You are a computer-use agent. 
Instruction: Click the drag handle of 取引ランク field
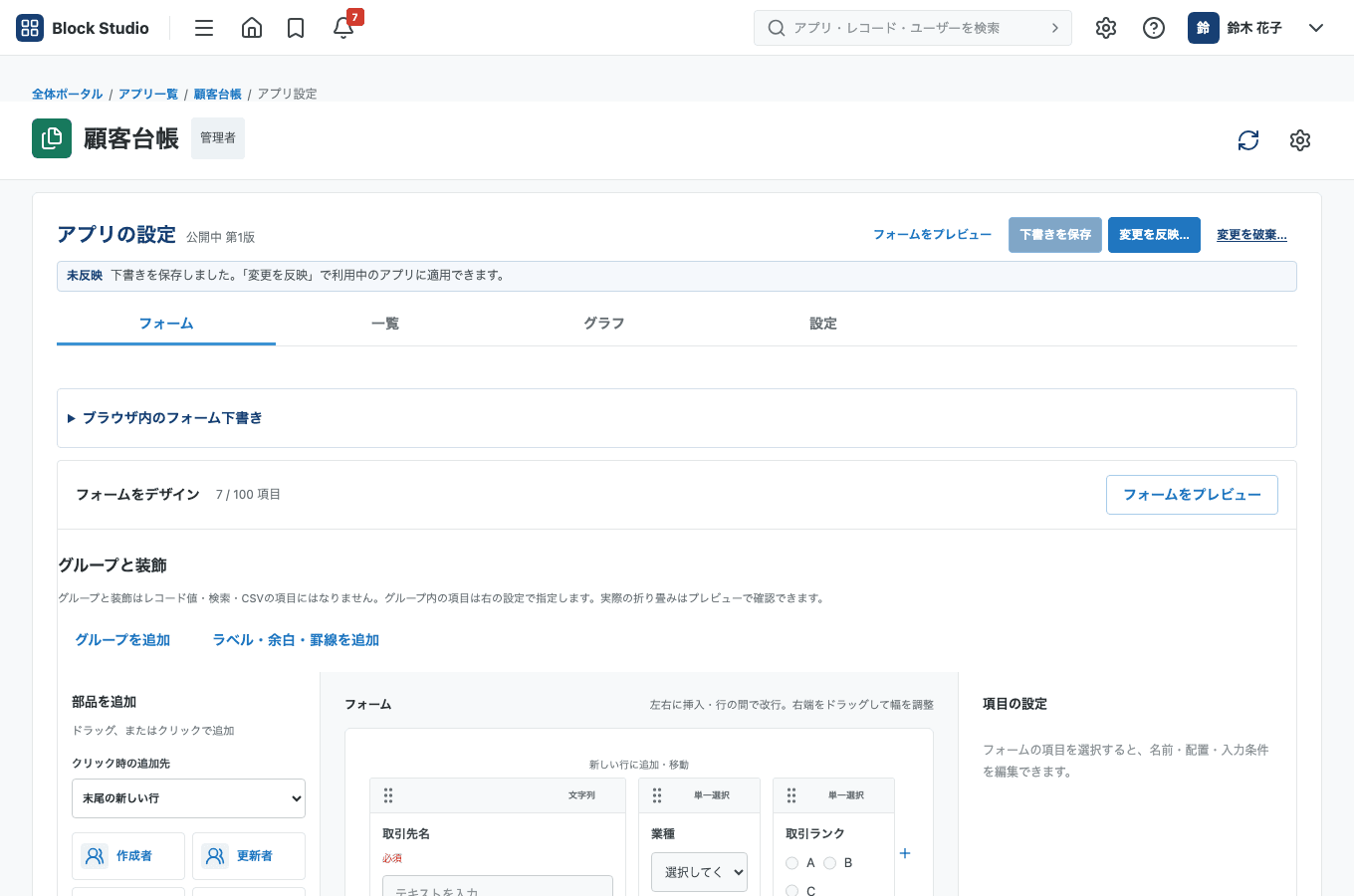pyautogui.click(x=791, y=795)
